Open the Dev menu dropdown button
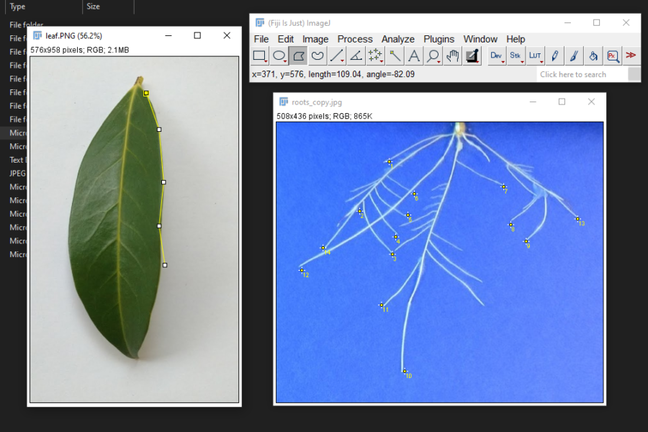 point(497,57)
